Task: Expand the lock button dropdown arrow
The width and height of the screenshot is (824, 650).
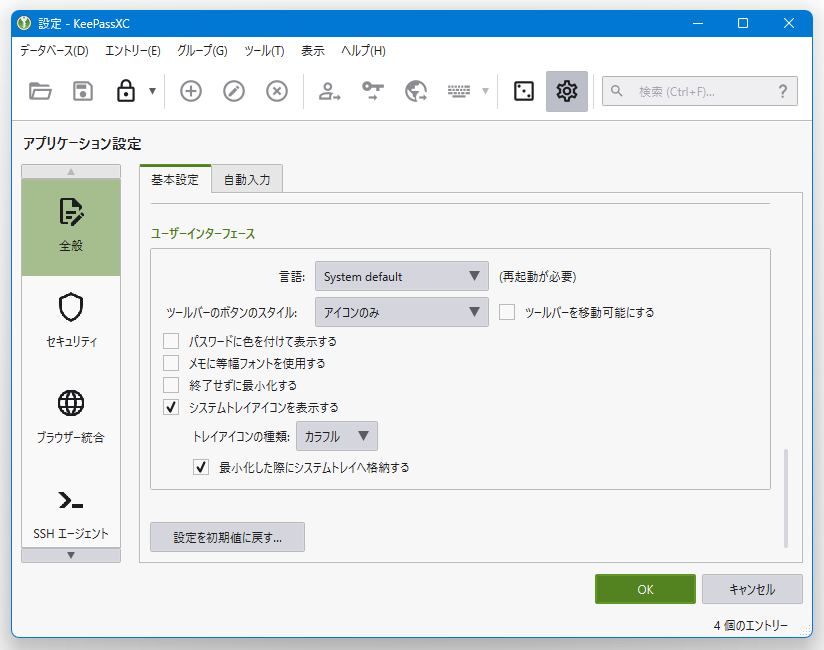Action: (152, 91)
